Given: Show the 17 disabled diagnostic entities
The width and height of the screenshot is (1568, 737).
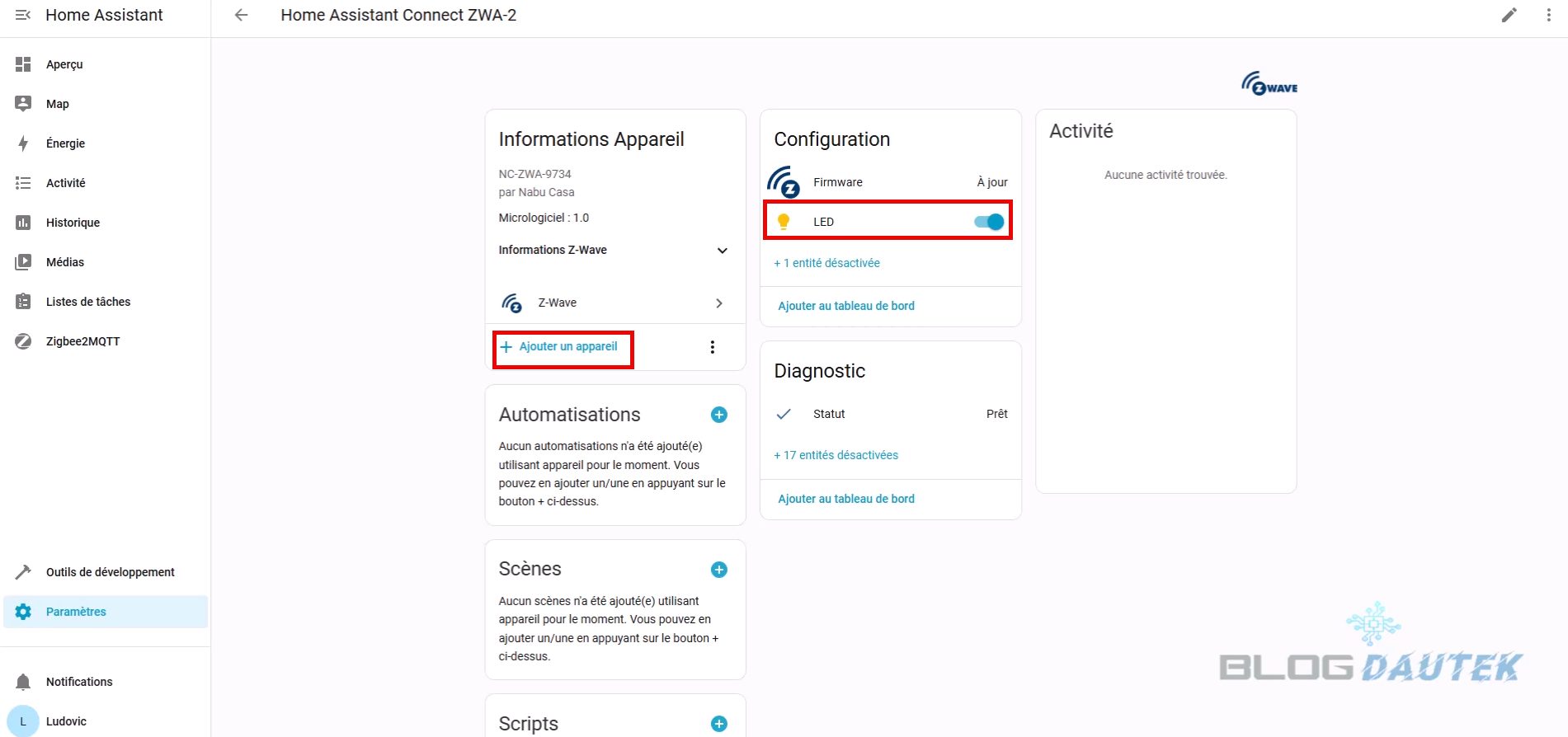Looking at the screenshot, I should pos(836,455).
